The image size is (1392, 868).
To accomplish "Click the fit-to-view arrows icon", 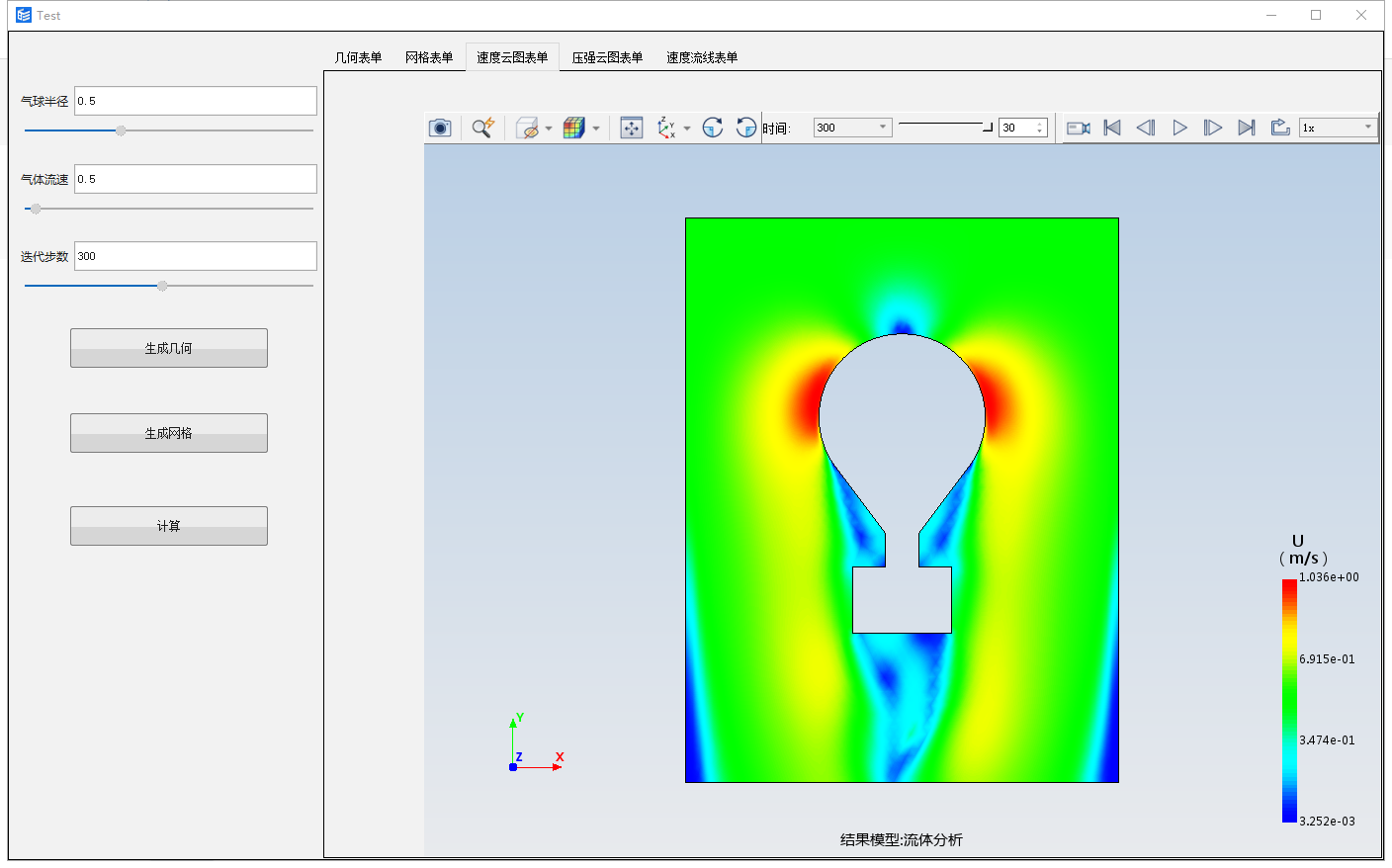I will tap(632, 128).
